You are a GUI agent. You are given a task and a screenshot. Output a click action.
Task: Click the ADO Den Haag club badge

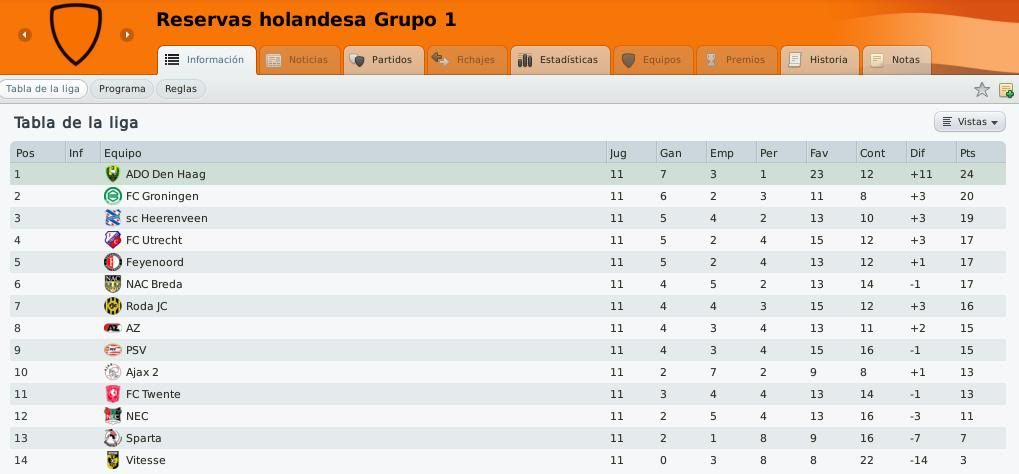tap(112, 174)
